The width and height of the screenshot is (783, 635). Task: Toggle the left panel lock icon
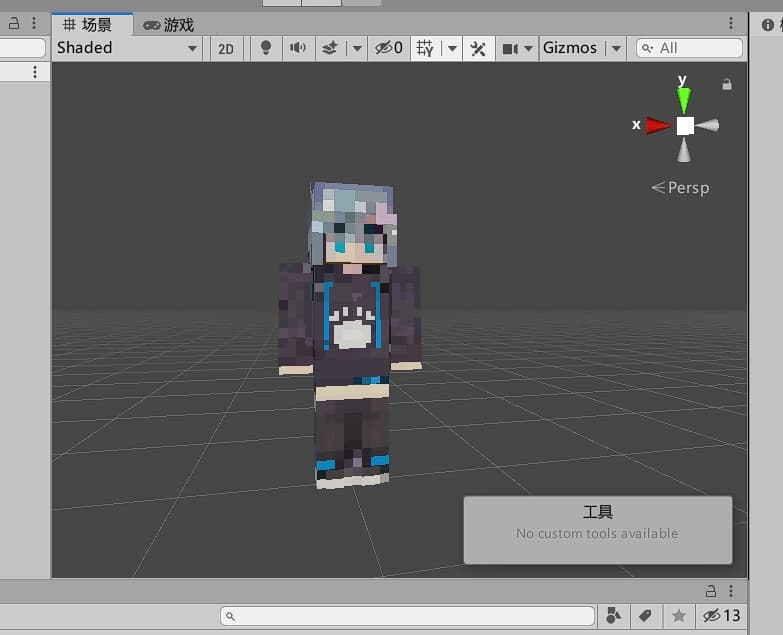point(14,23)
